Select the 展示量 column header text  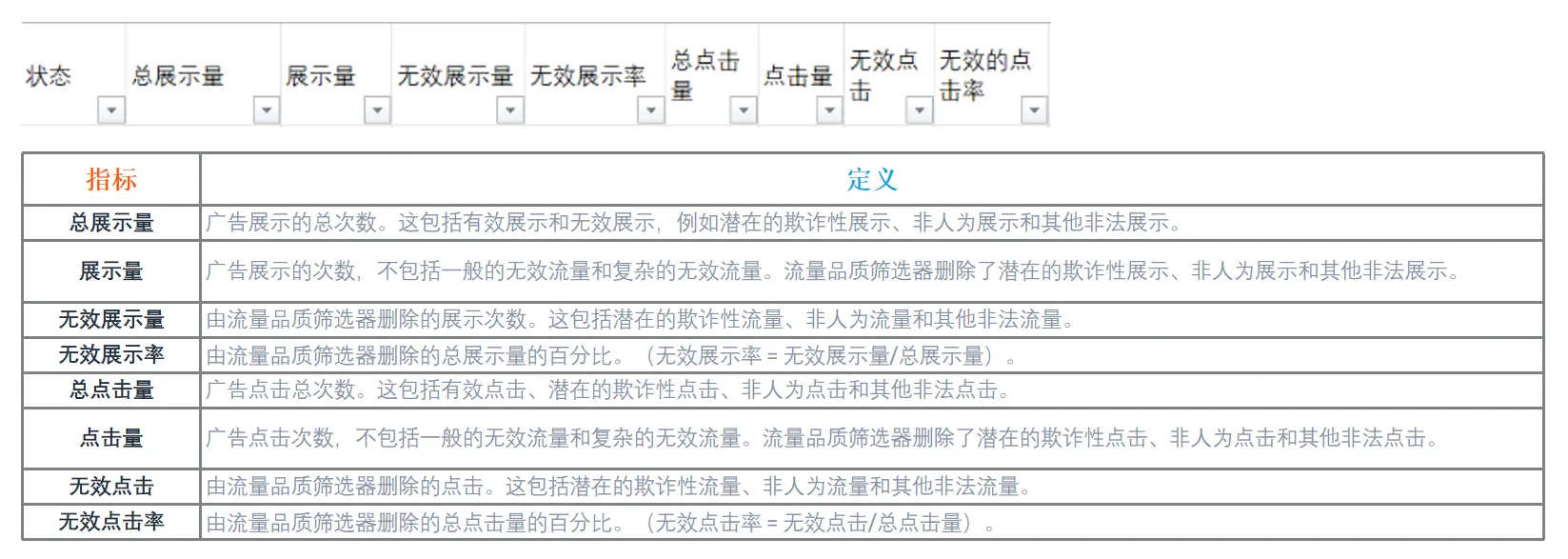321,76
